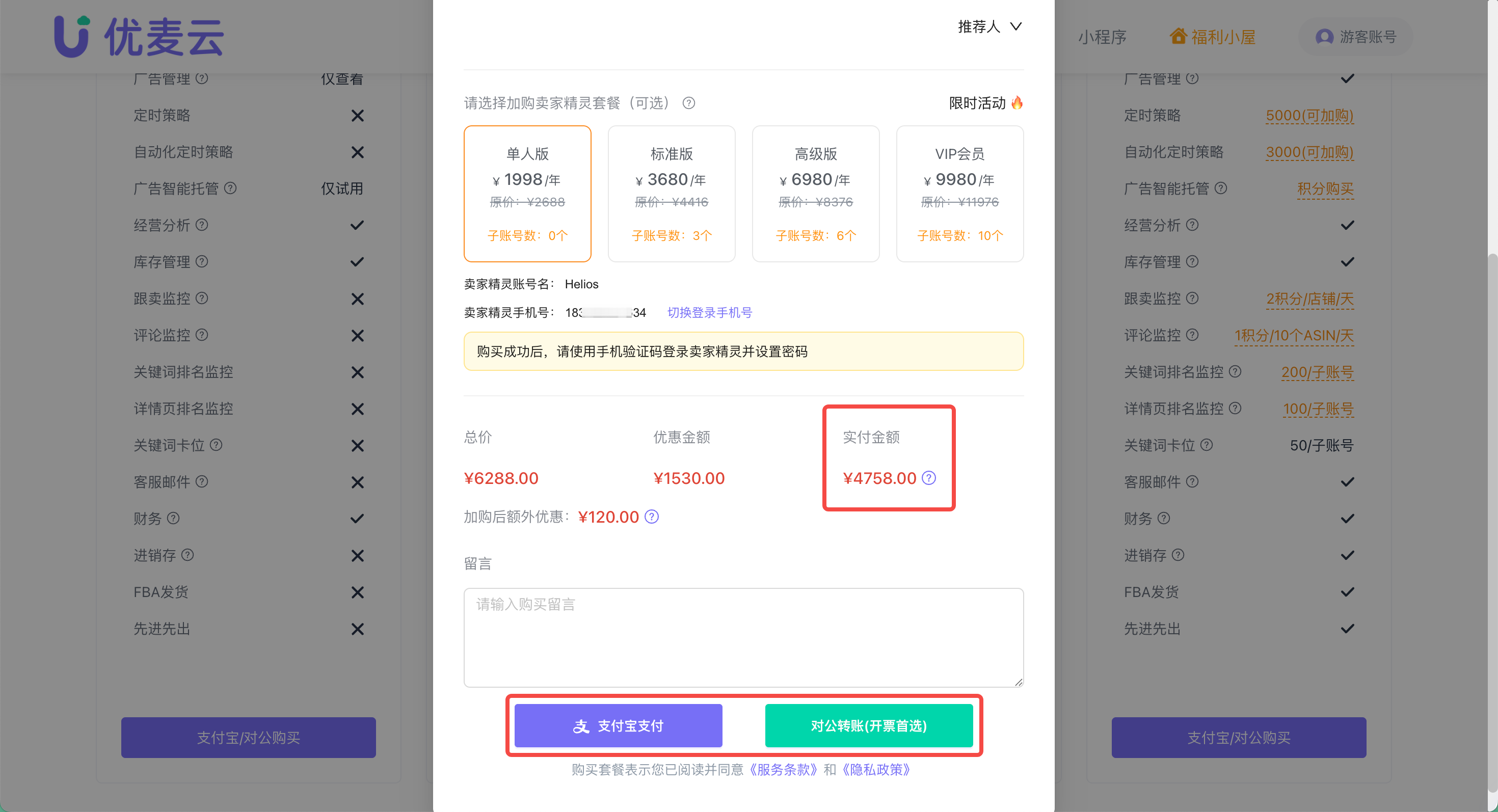Open 5000(可加购) option for 定时策略
This screenshot has height=812, width=1498.
1309,115
